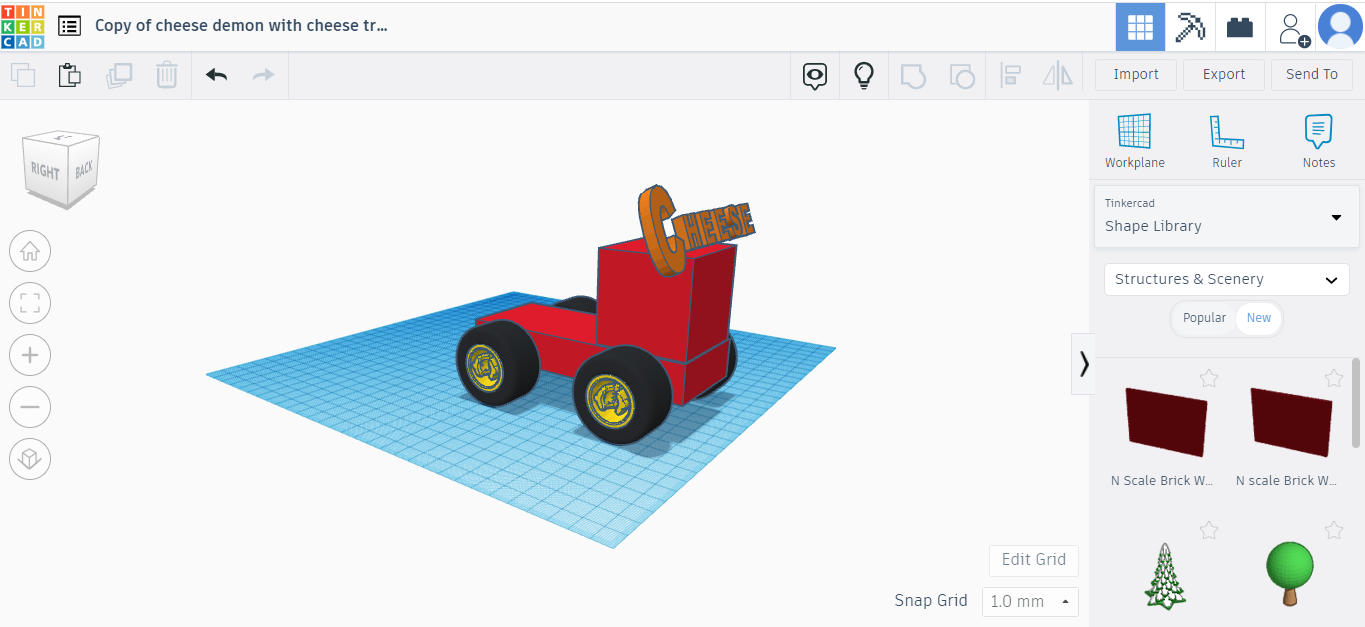The height and width of the screenshot is (627, 1365).
Task: Click the Home view button
Action: 30,251
